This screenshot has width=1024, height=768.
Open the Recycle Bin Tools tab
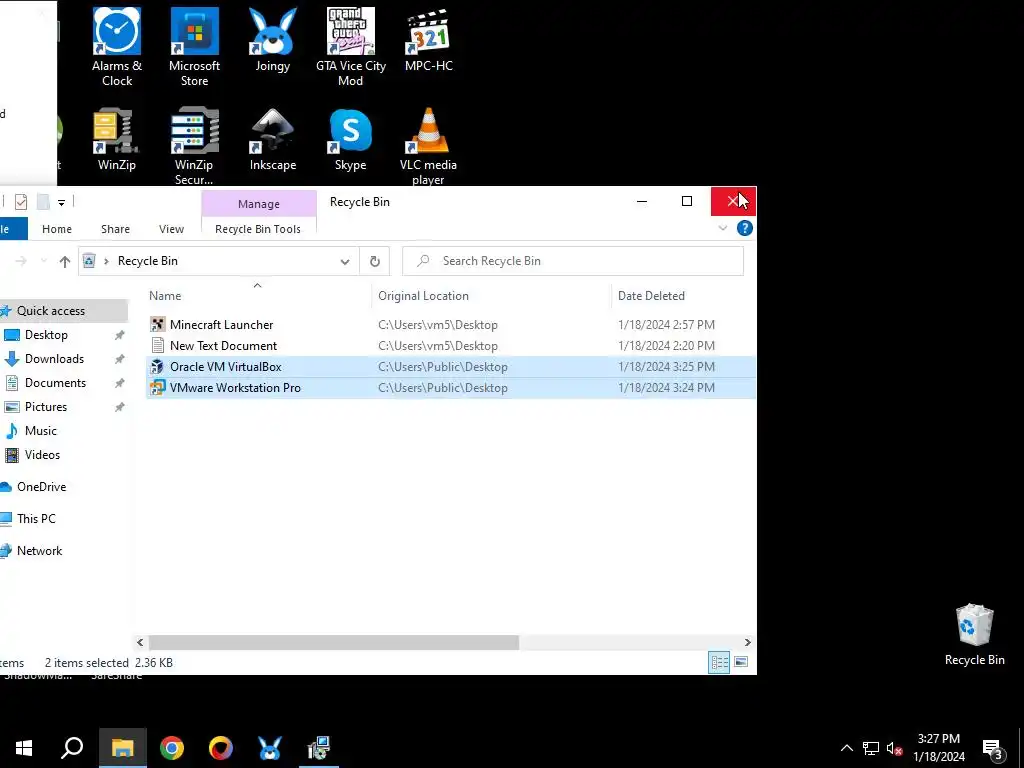(258, 229)
